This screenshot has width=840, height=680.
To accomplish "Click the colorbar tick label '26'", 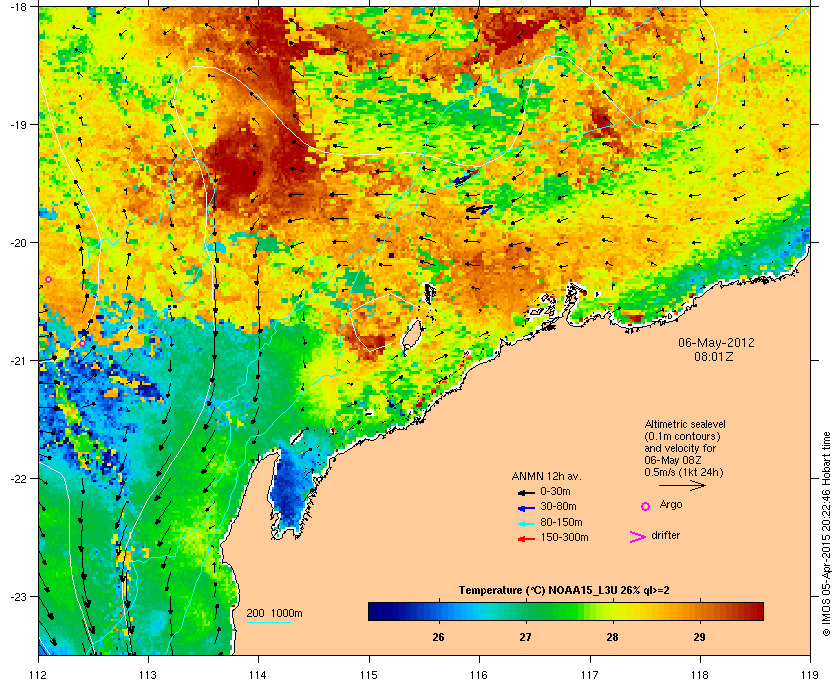I will point(438,637).
